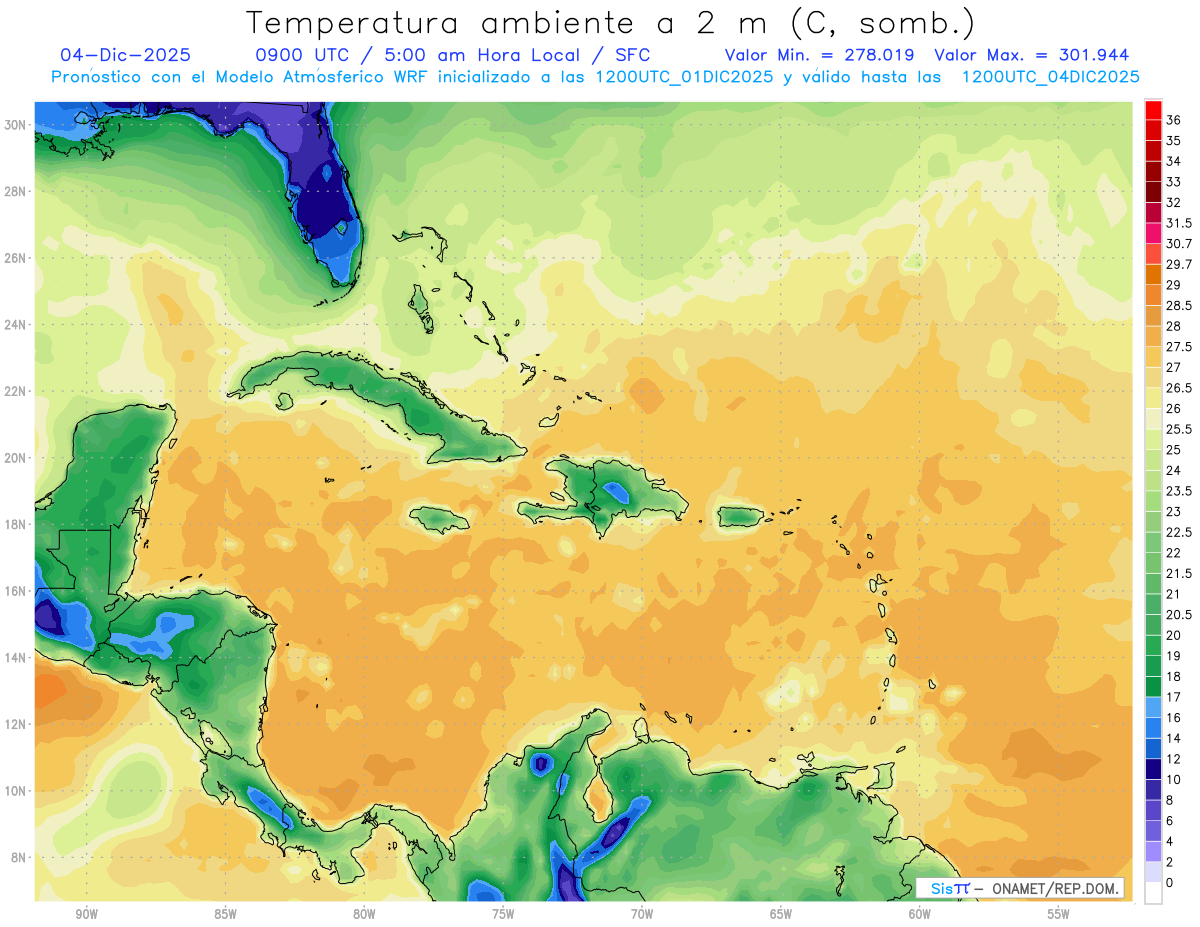Viewport: 1200px width, 927px height.
Task: Select the '26.5' colorbar value
Action: [1179, 388]
